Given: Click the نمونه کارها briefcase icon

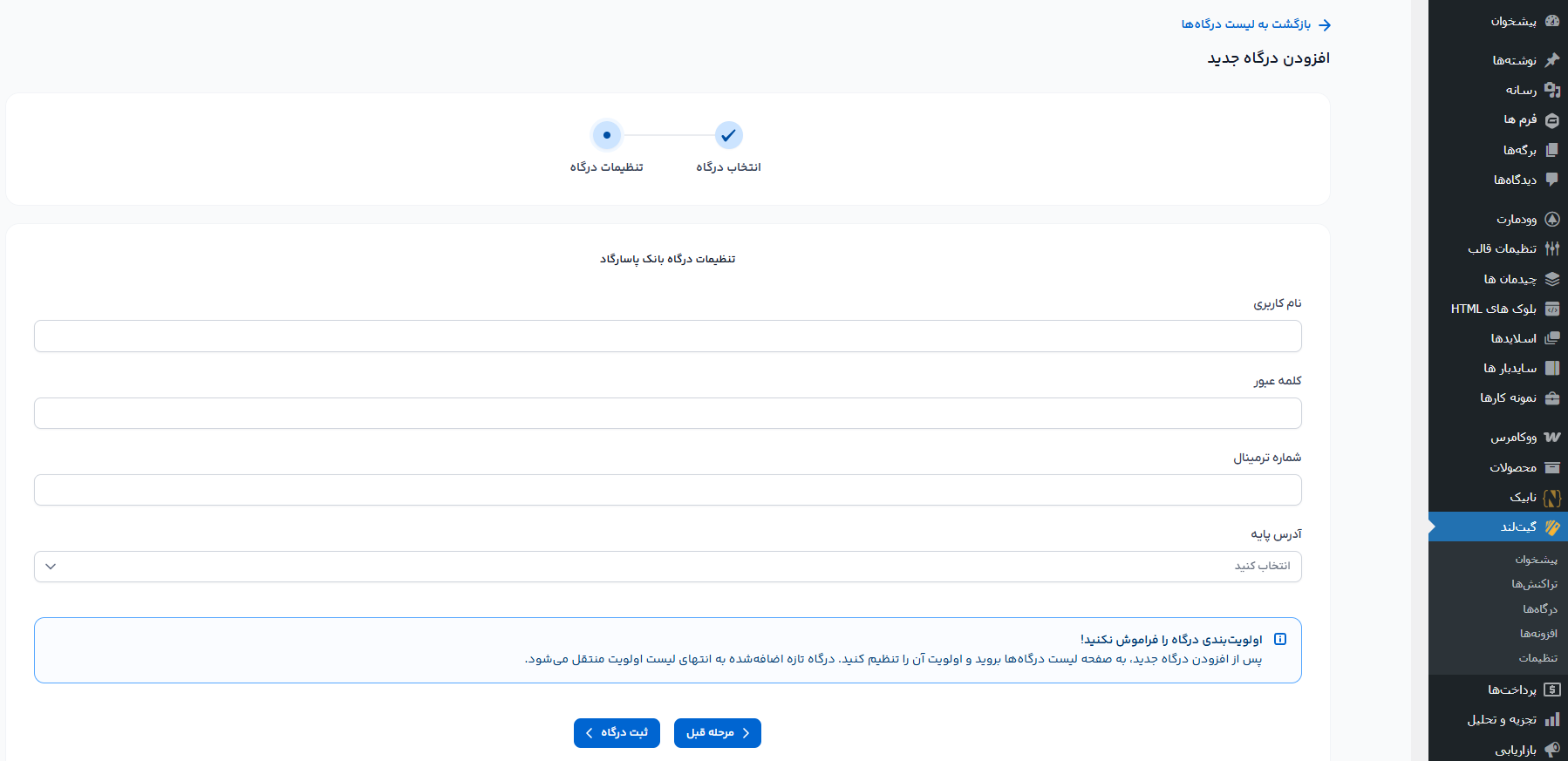Looking at the screenshot, I should click(x=1552, y=398).
